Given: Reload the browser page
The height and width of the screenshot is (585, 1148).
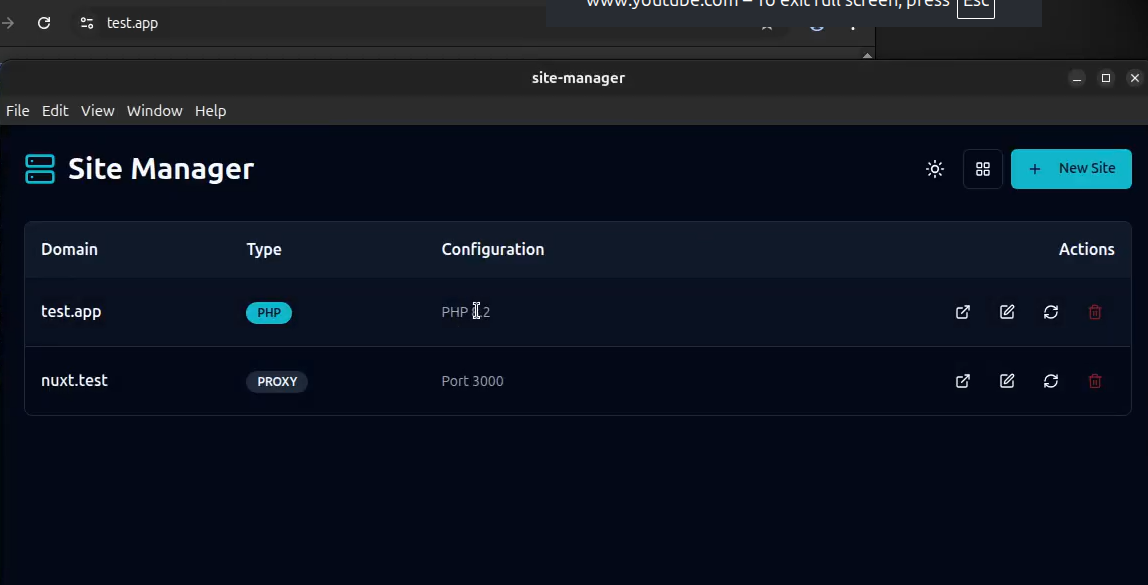Looking at the screenshot, I should coord(44,23).
